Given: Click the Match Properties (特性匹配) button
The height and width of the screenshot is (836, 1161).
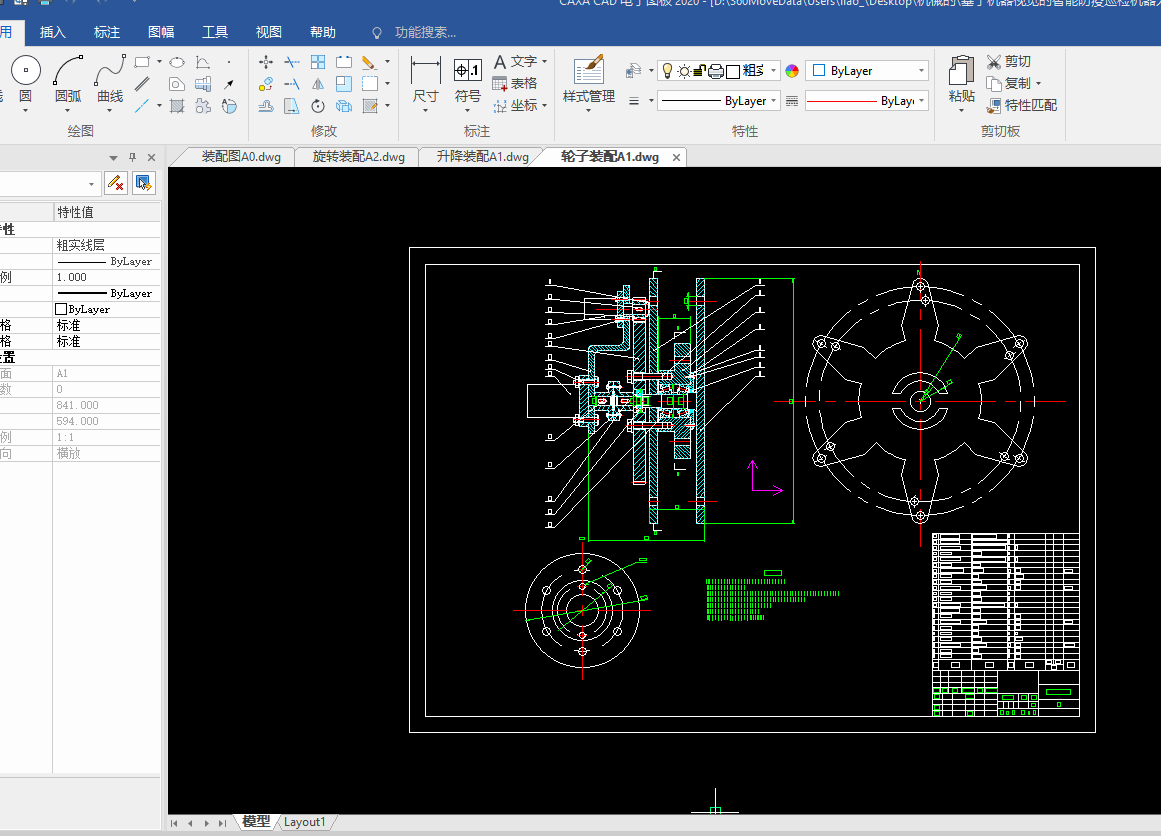Looking at the screenshot, I should 1021,106.
